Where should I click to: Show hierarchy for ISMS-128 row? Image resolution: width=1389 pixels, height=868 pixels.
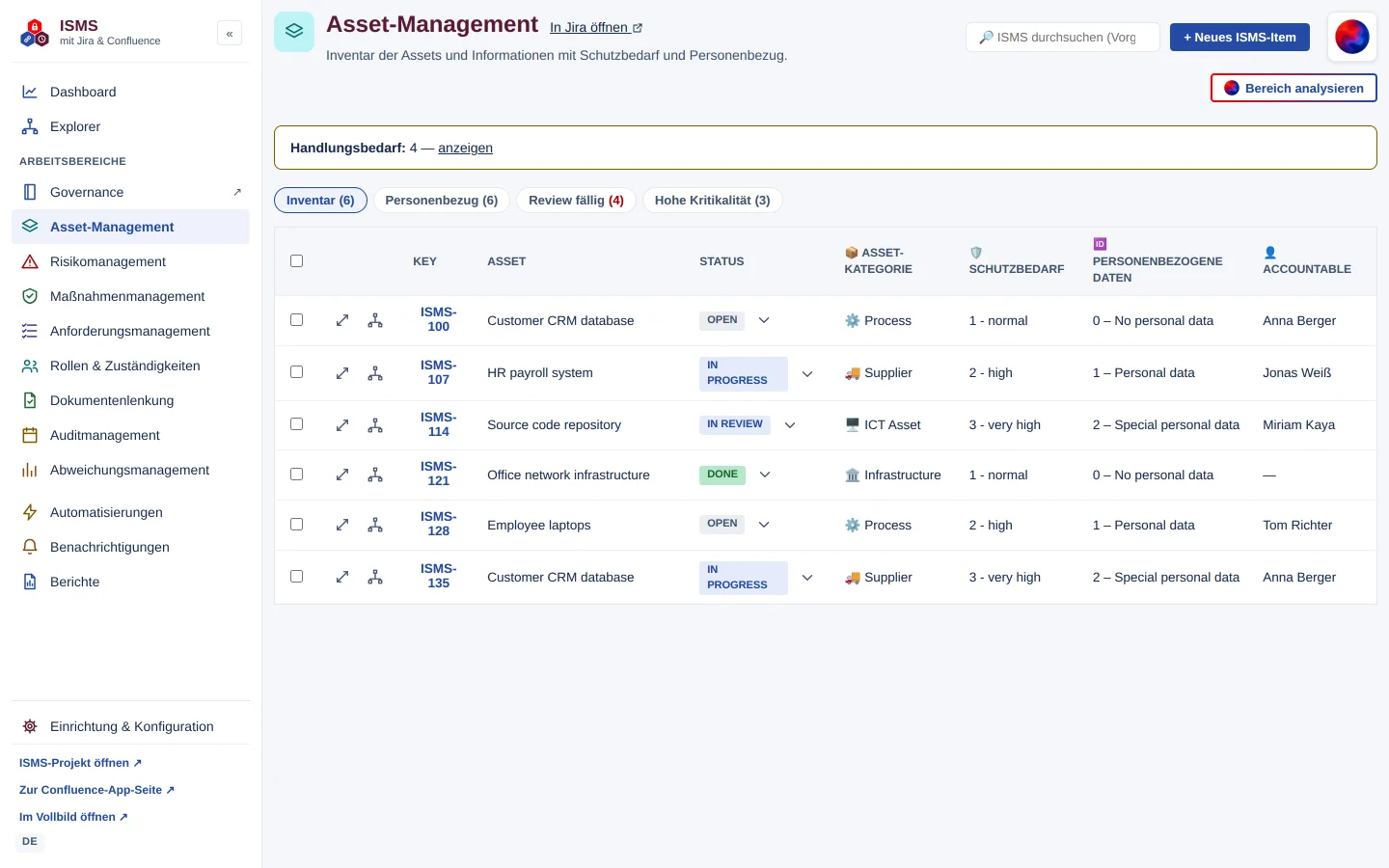tap(375, 525)
